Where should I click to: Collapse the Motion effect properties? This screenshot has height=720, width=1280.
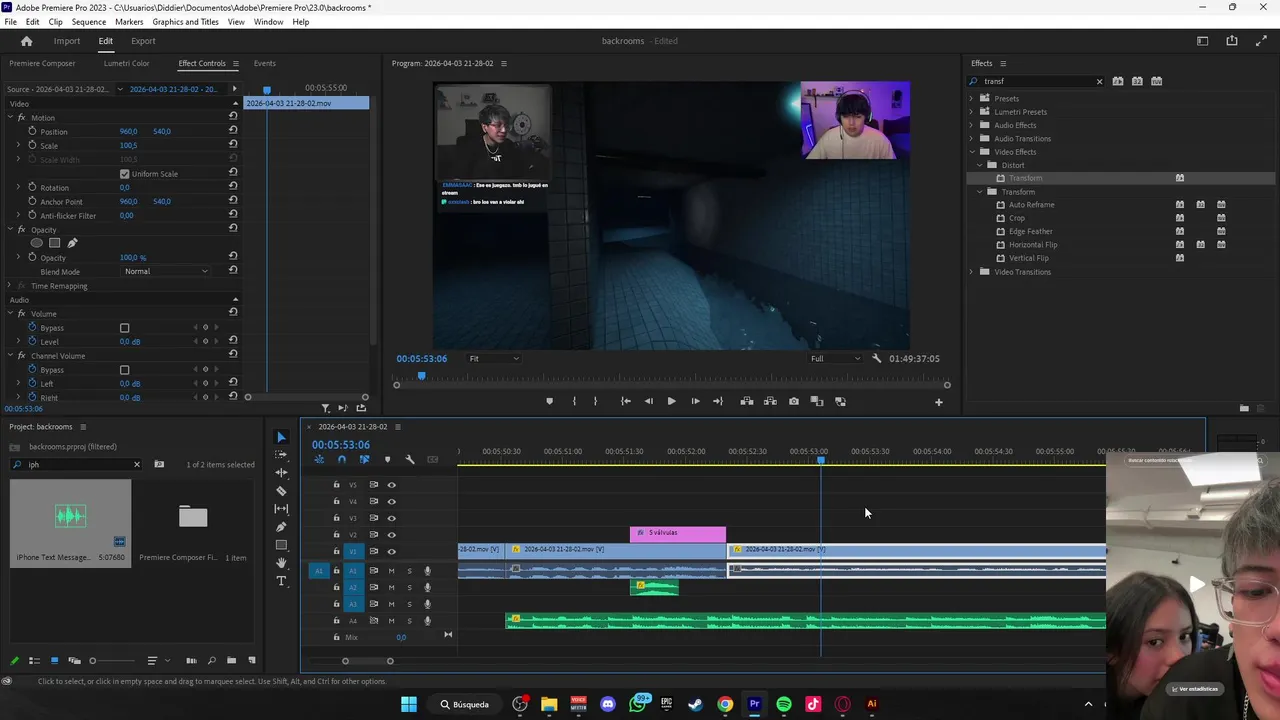[10, 118]
